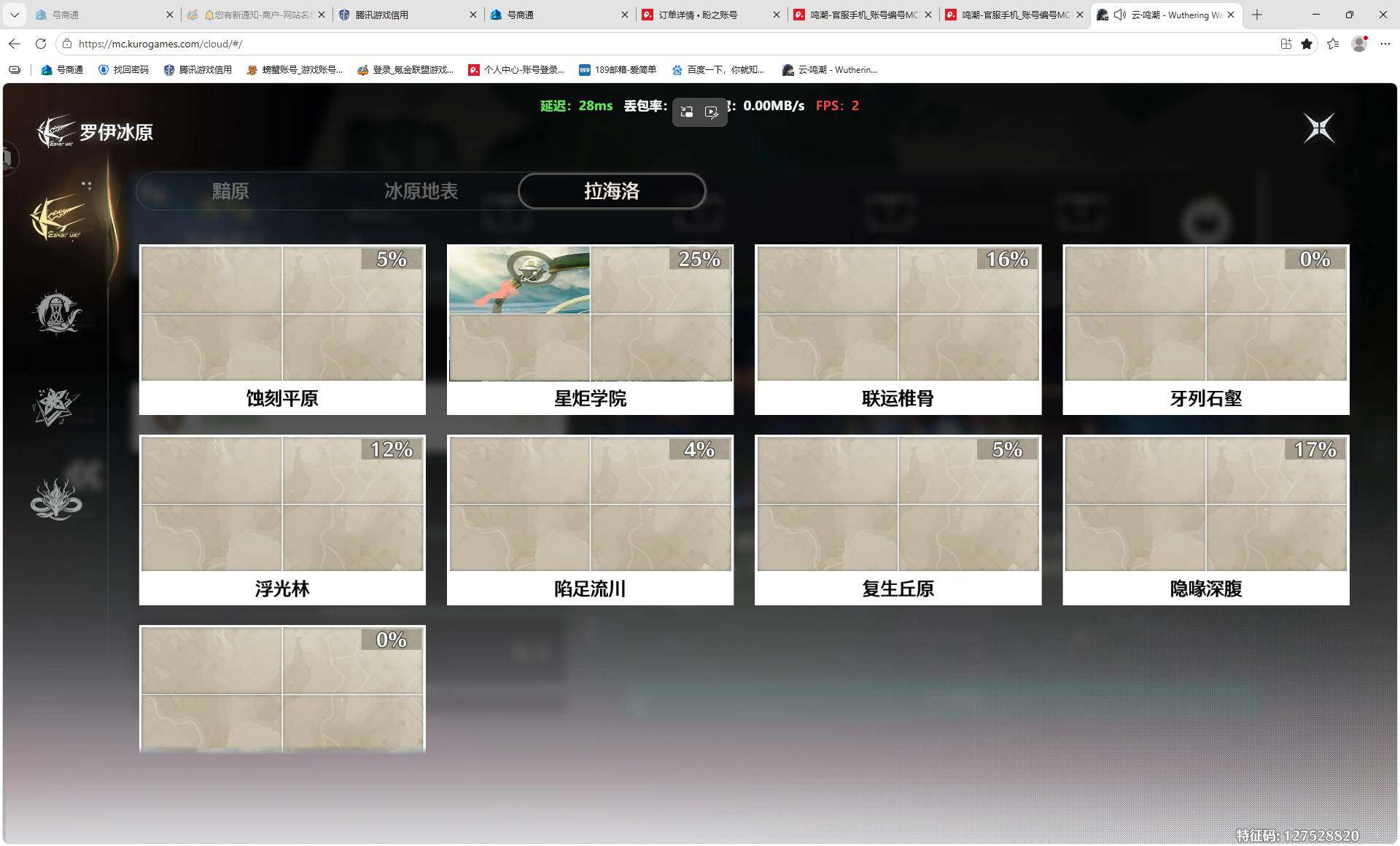The width and height of the screenshot is (1400, 846).
Task: Select the 拉海洛 tab
Action: pyautogui.click(x=612, y=191)
